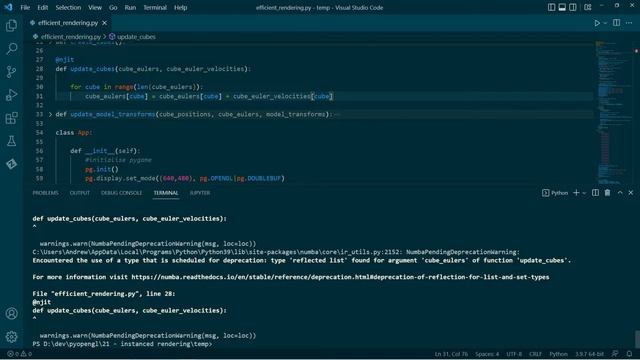Click update_cubes breadcrumb symbol
The image size is (640, 360).
coord(136,37)
